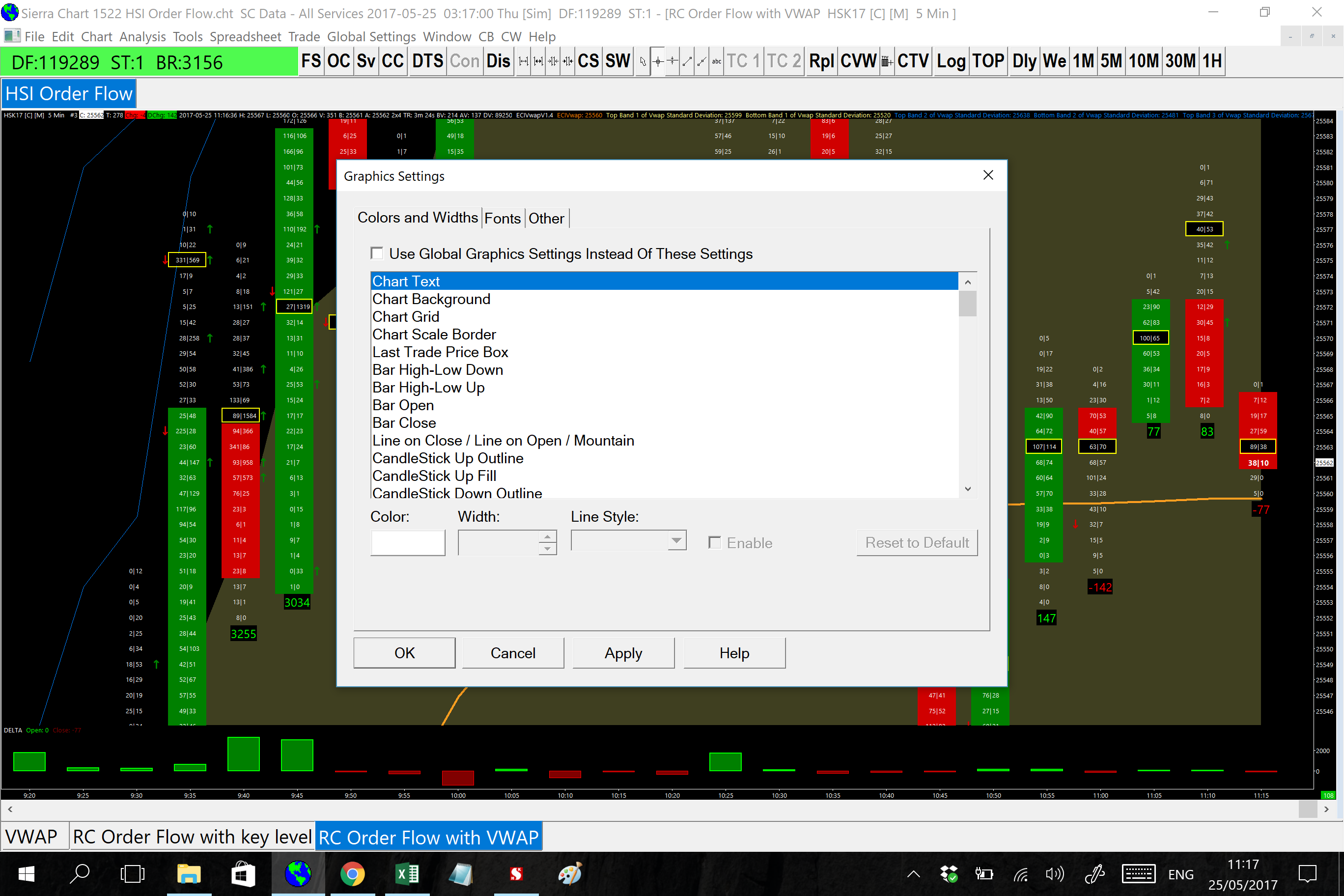Click the Color swatch box
This screenshot has width=1344, height=896.
407,542
